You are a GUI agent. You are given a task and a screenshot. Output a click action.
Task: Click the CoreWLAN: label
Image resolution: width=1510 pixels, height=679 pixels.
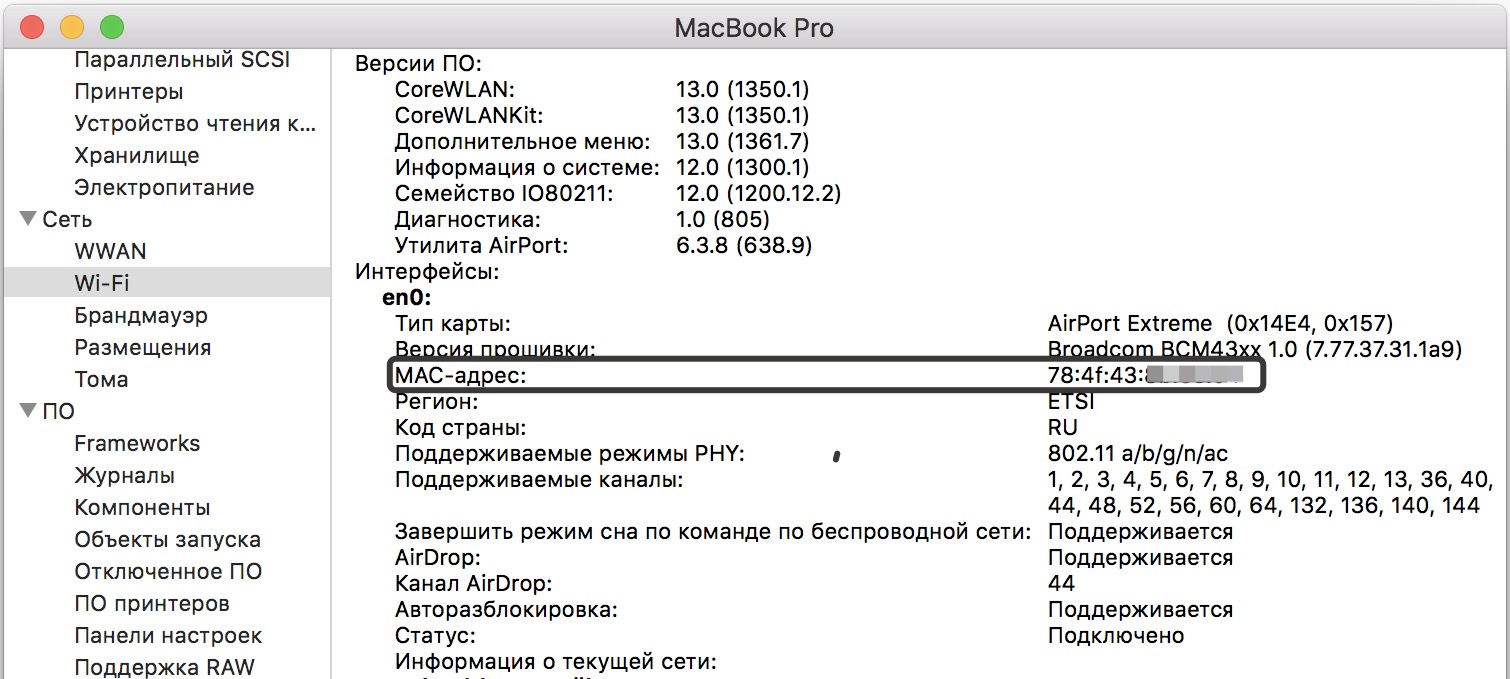tap(455, 89)
